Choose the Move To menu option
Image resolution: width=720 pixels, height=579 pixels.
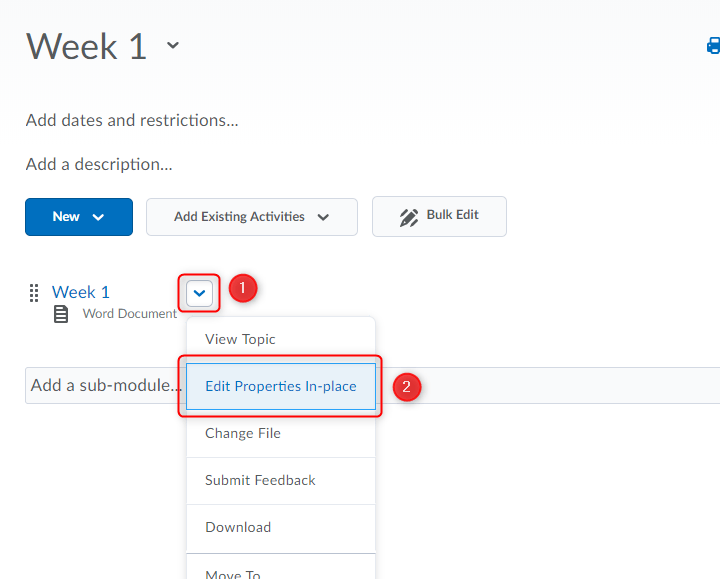233,573
